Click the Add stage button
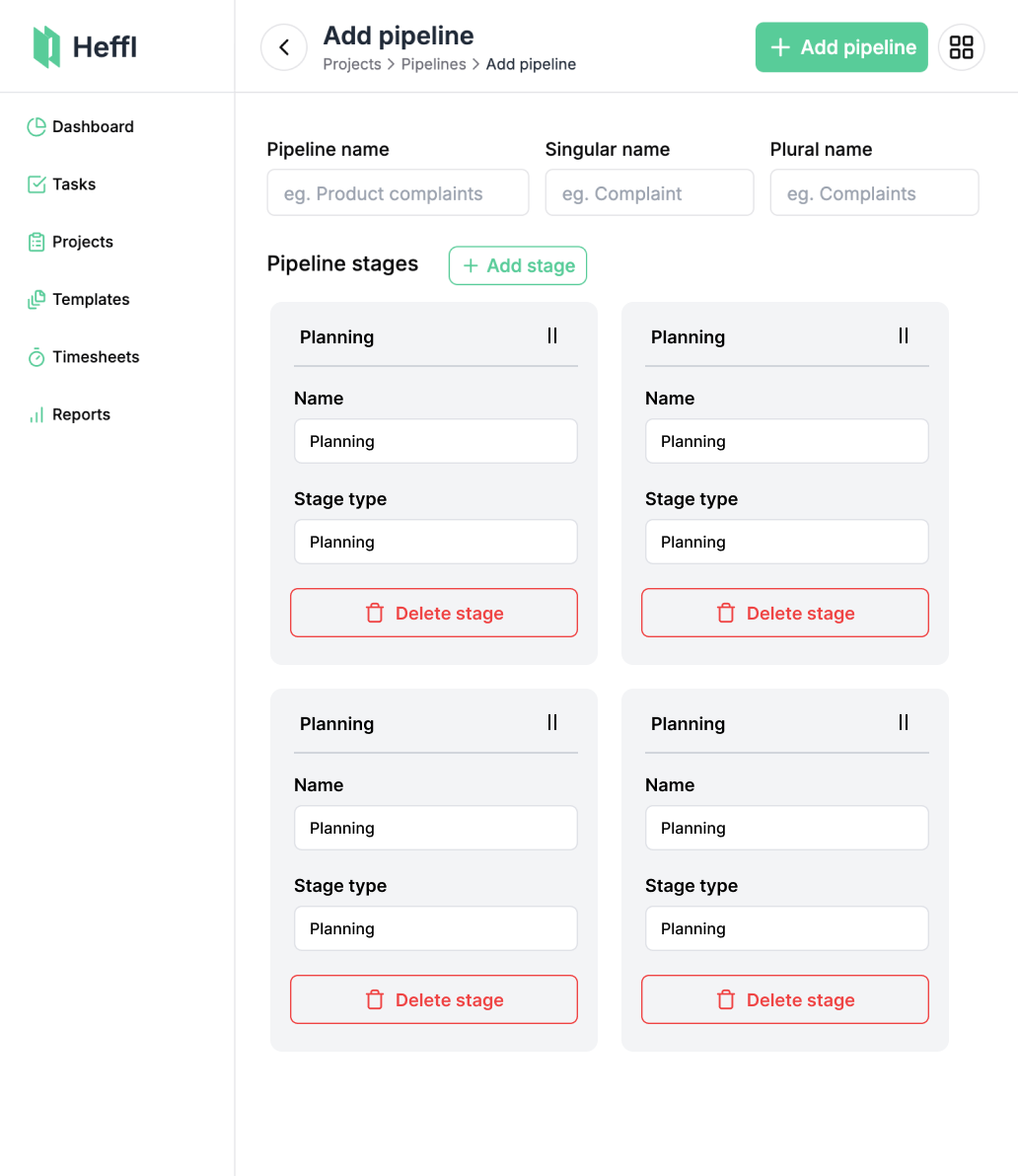 point(518,265)
